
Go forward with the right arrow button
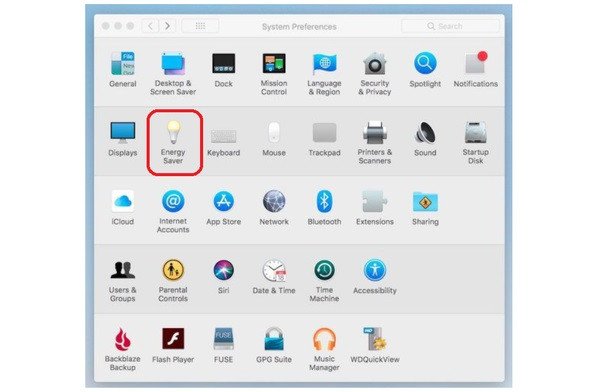pyautogui.click(x=167, y=26)
